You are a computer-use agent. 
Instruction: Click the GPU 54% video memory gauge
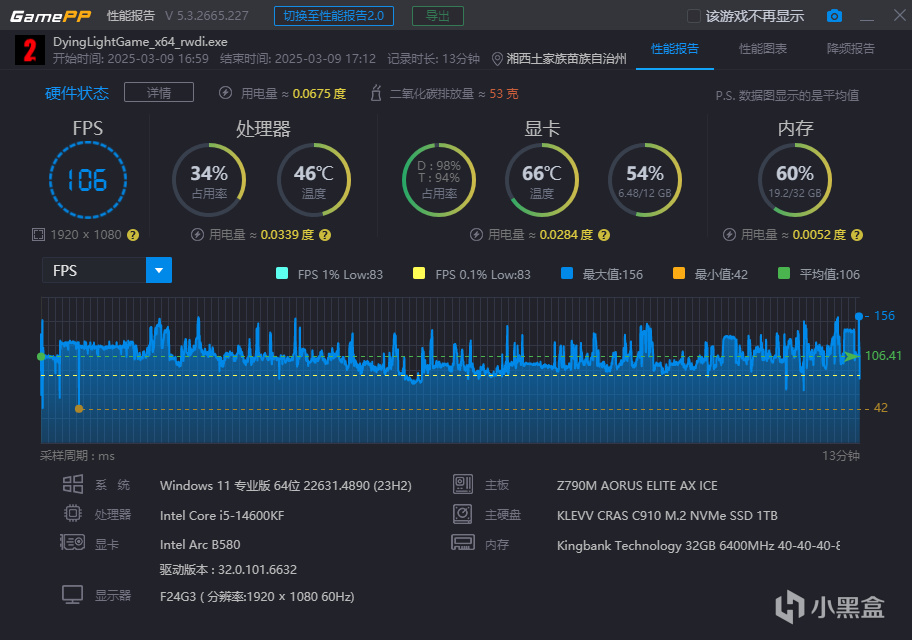pos(644,180)
